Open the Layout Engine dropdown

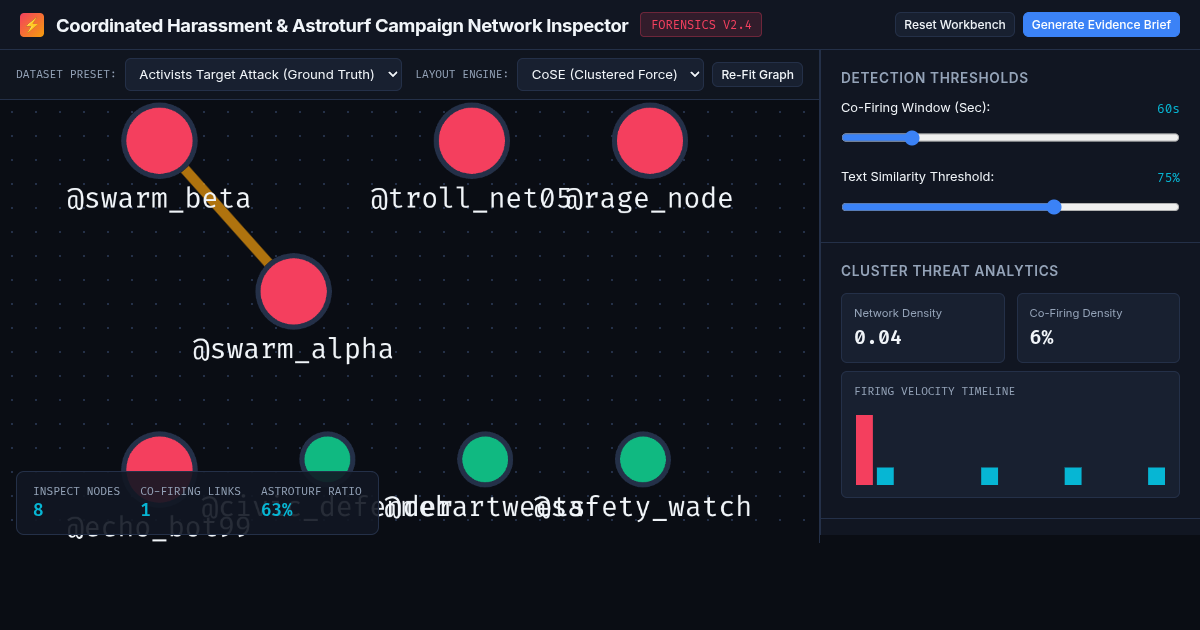pos(610,74)
